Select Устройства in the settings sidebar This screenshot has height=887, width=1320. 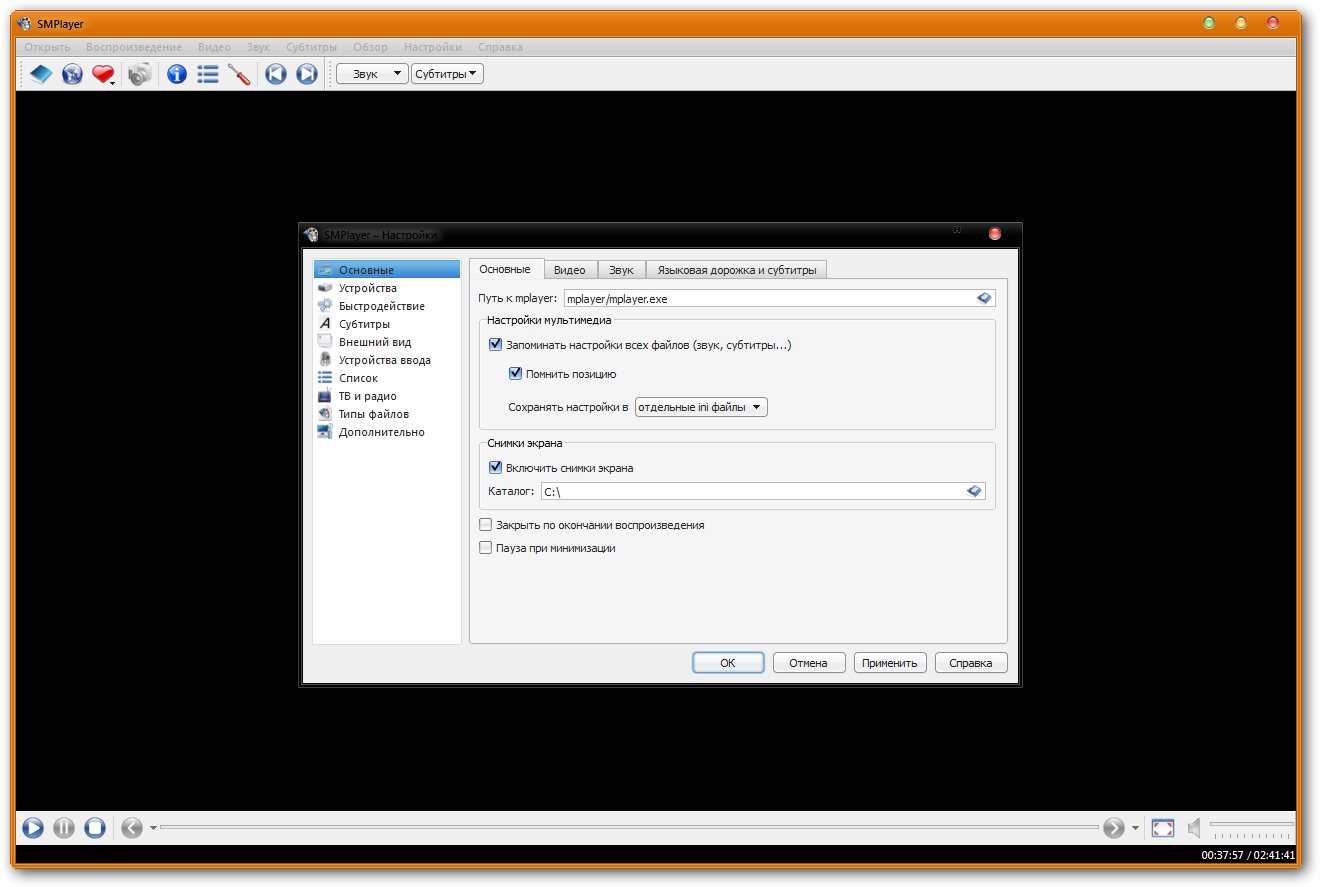(387, 288)
